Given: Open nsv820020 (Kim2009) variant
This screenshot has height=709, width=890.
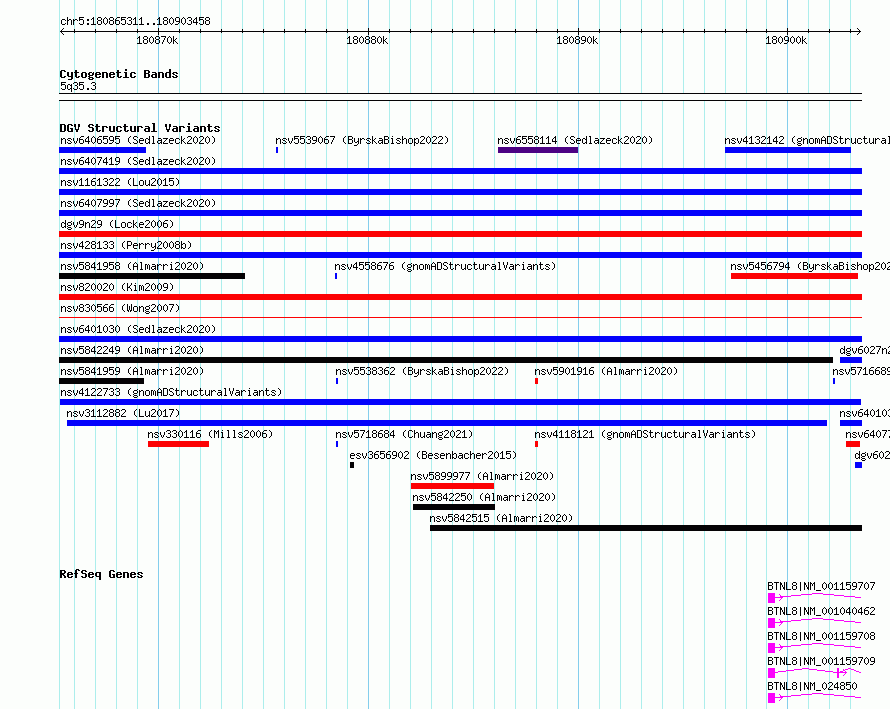Looking at the screenshot, I should coord(117,287).
